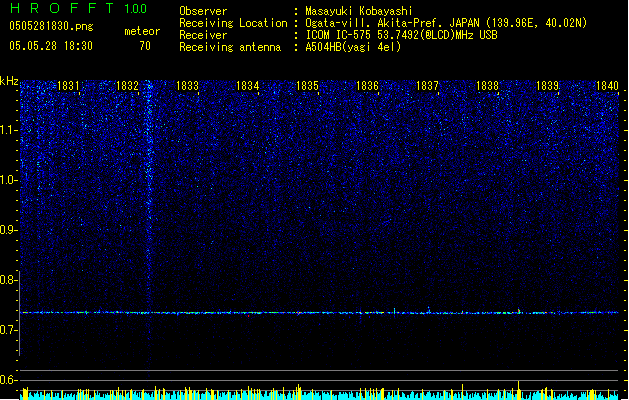
Task: Click the 0.6 kHz axis label
Action: 9,380
